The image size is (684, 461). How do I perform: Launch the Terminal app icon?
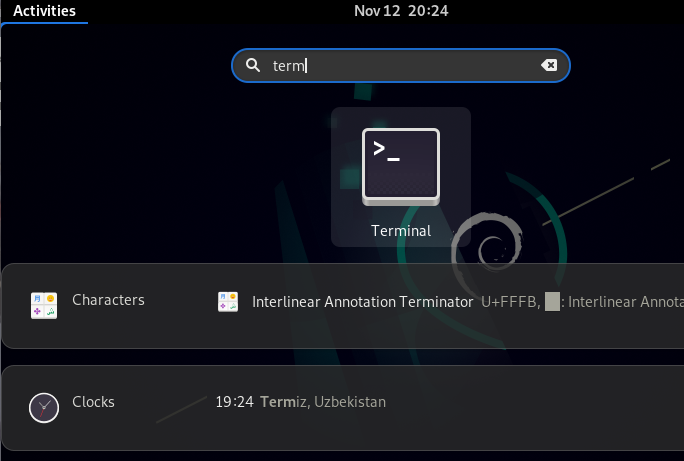click(x=400, y=165)
